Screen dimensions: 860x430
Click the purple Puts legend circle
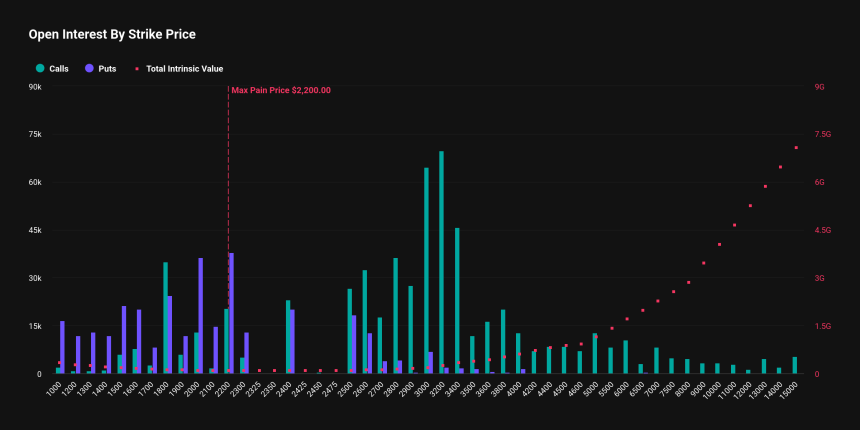[89, 69]
